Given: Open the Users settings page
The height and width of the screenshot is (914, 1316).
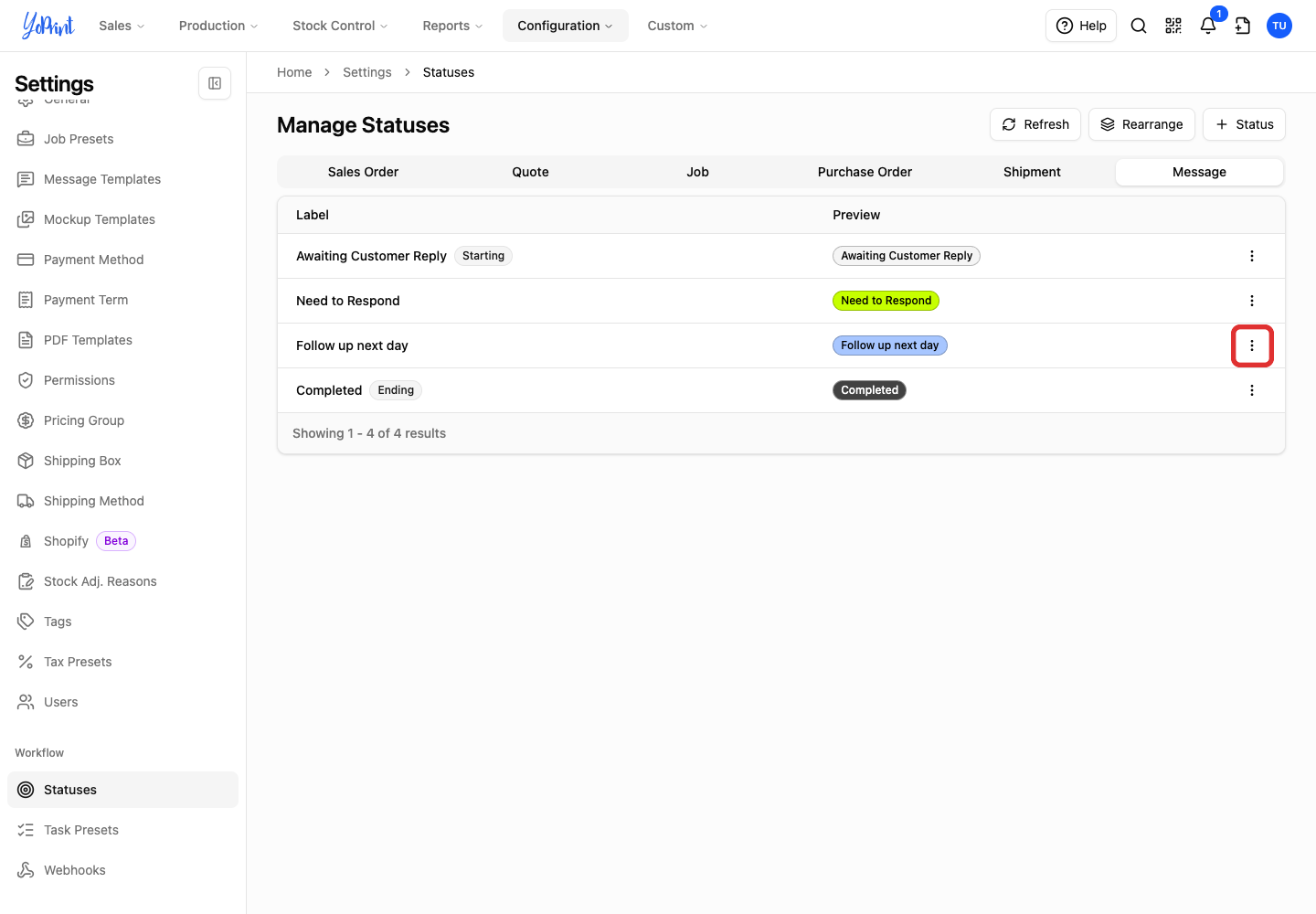Looking at the screenshot, I should [122, 702].
